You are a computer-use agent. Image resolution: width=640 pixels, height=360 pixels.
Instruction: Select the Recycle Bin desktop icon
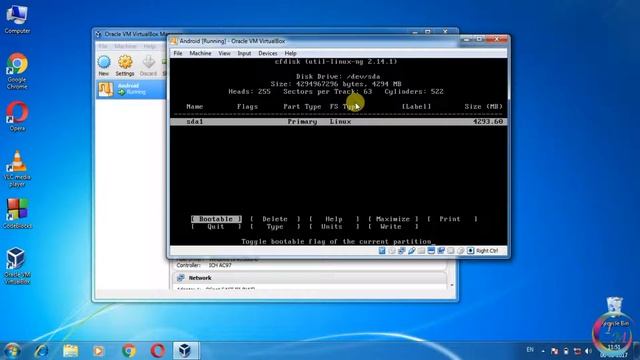[x=615, y=311]
